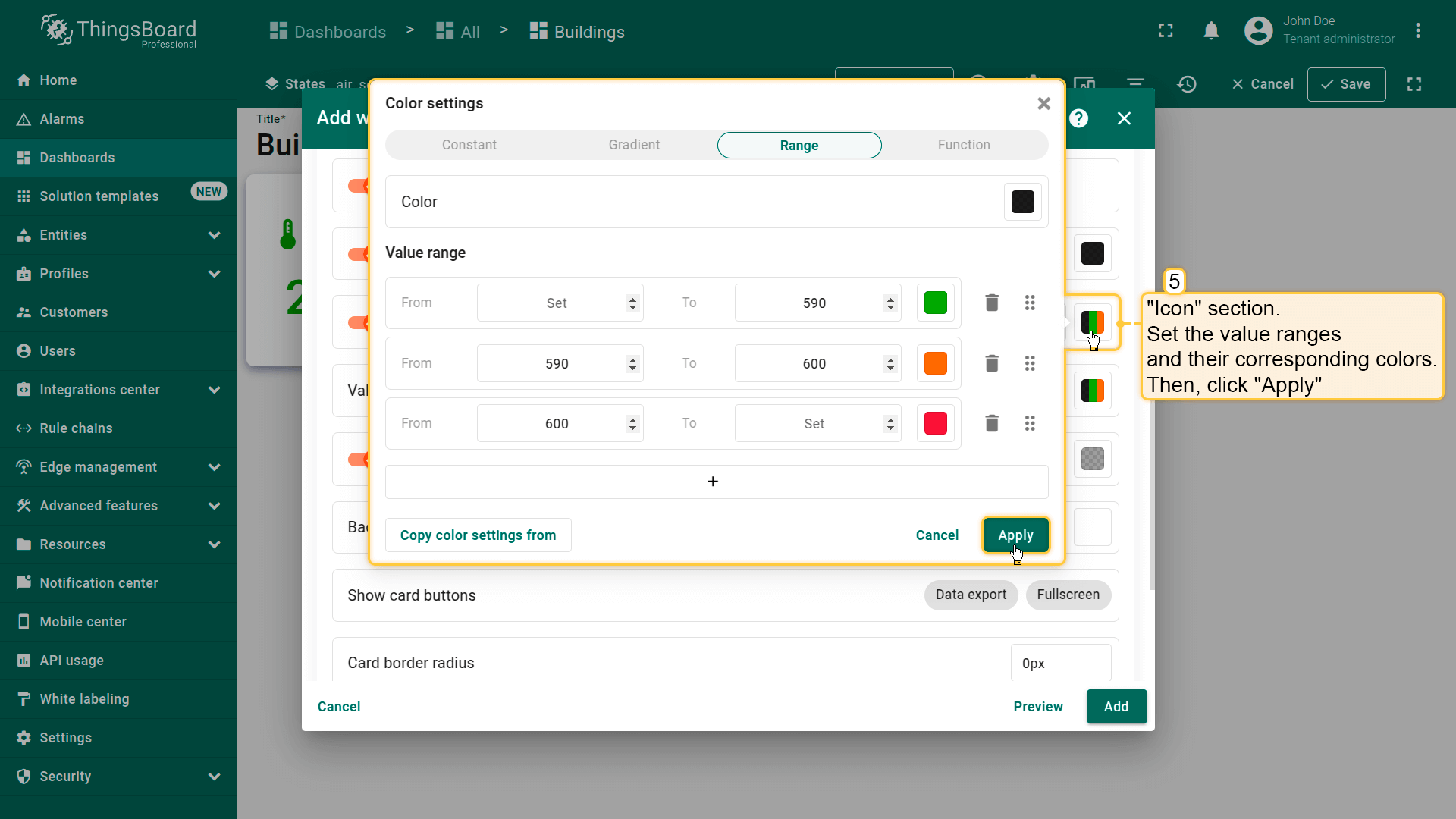The image size is (1456, 819).
Task: Open the orange color swatch for 590-600
Action: pyautogui.click(x=935, y=363)
